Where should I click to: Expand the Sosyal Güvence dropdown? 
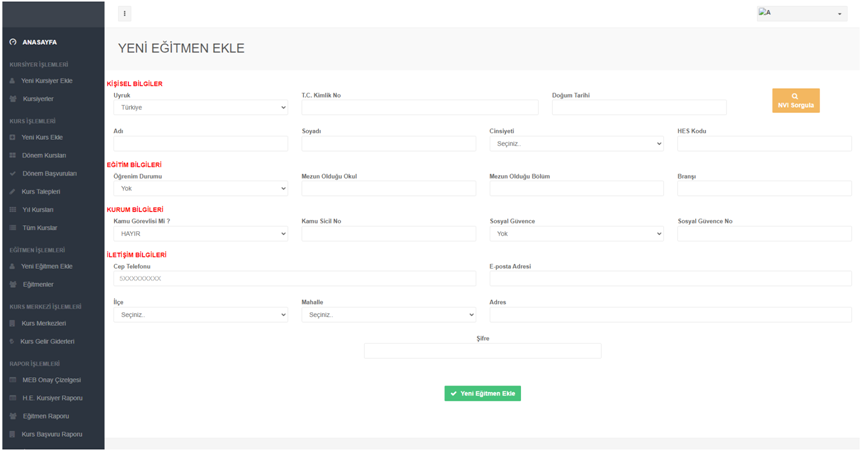click(x=576, y=234)
